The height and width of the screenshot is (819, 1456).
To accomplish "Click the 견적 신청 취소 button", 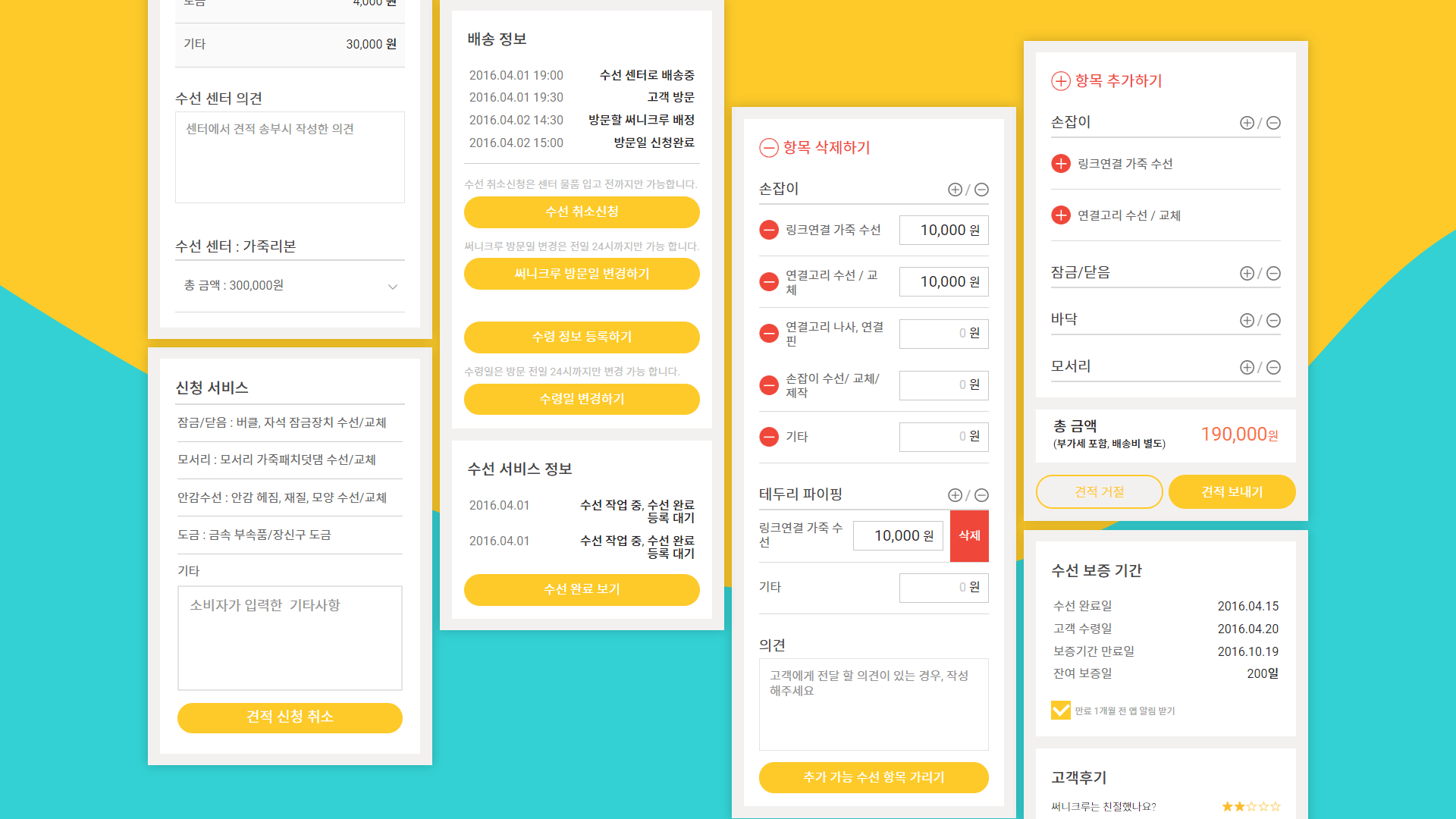I will tap(290, 717).
